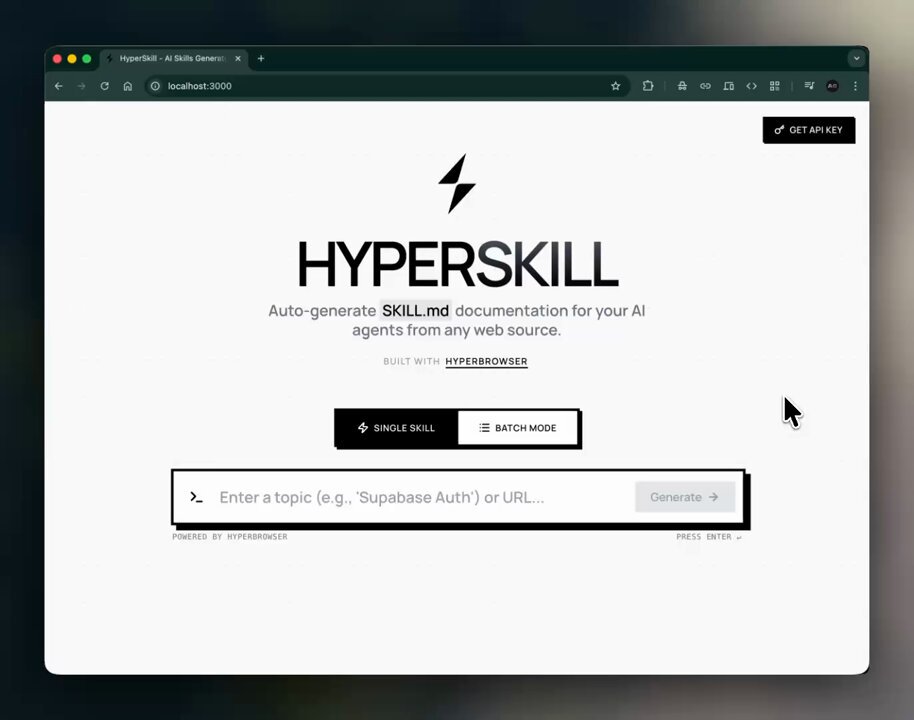914x720 pixels.
Task: View site information icon in address bar
Action: [155, 86]
